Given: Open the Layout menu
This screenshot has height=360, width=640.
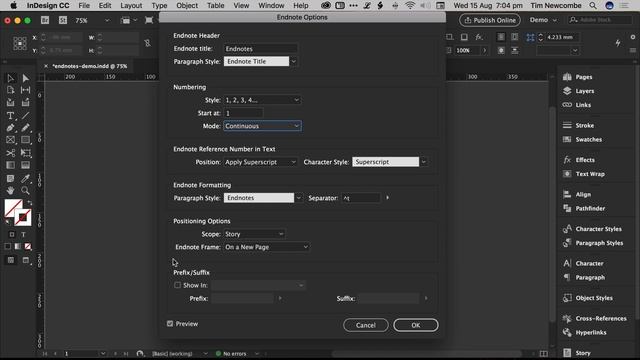Looking at the screenshot, I should pyautogui.click(x=131, y=5).
